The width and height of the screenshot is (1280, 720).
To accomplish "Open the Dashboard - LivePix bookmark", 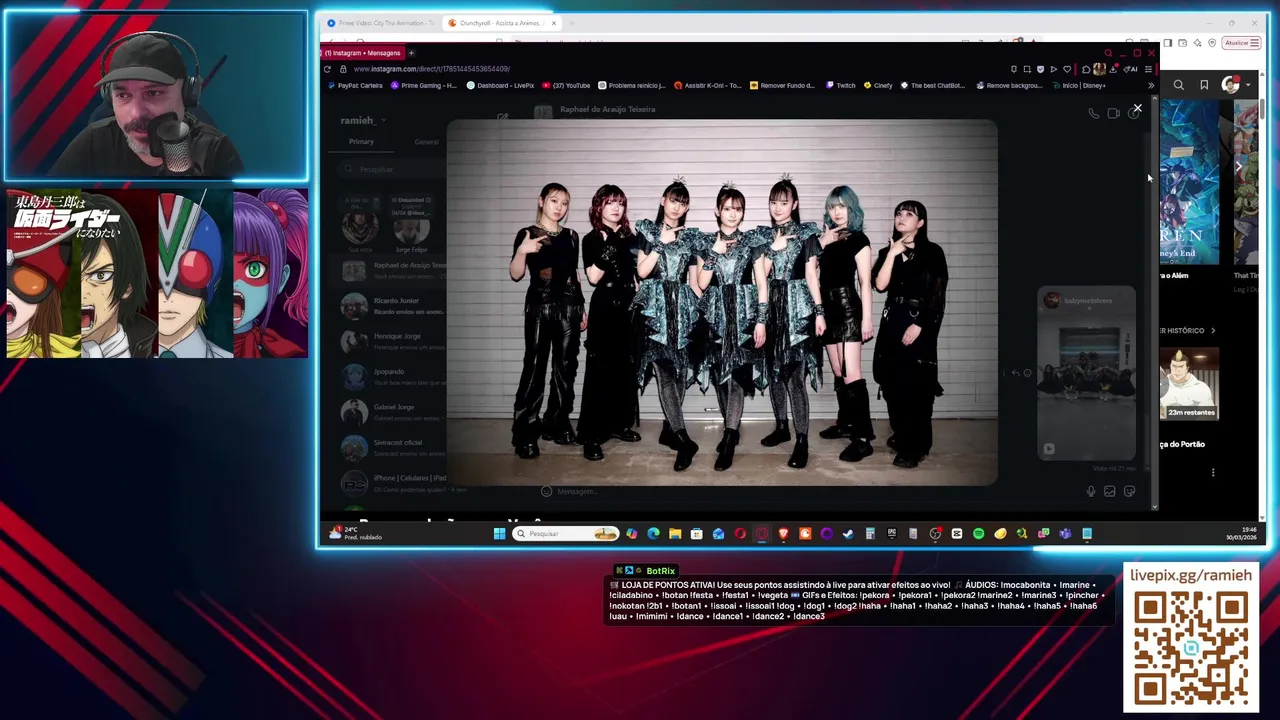I will tap(500, 86).
